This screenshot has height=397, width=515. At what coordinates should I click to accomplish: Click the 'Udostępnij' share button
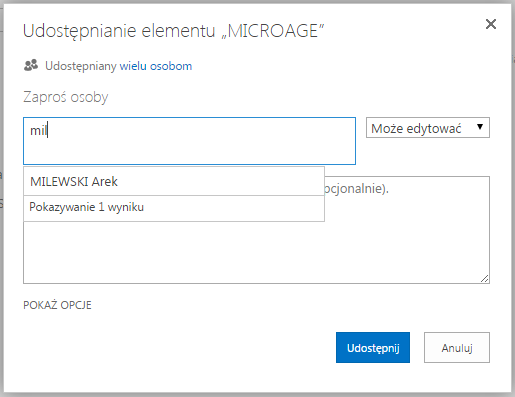373,347
